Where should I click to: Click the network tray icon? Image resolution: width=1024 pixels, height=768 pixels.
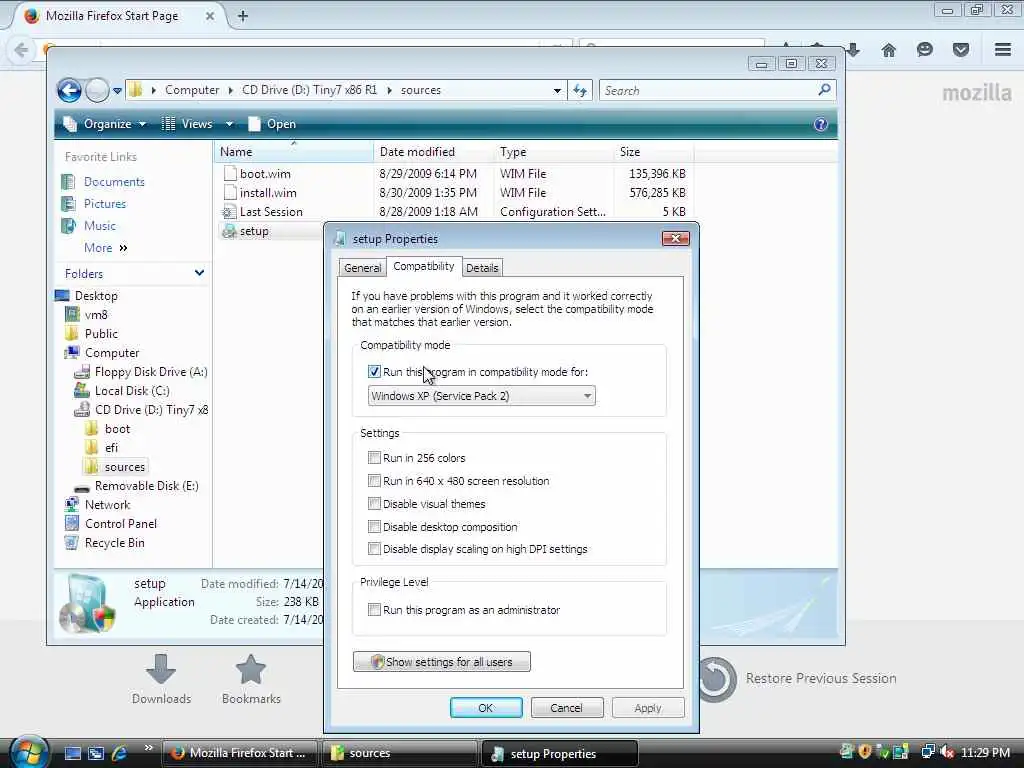927,752
